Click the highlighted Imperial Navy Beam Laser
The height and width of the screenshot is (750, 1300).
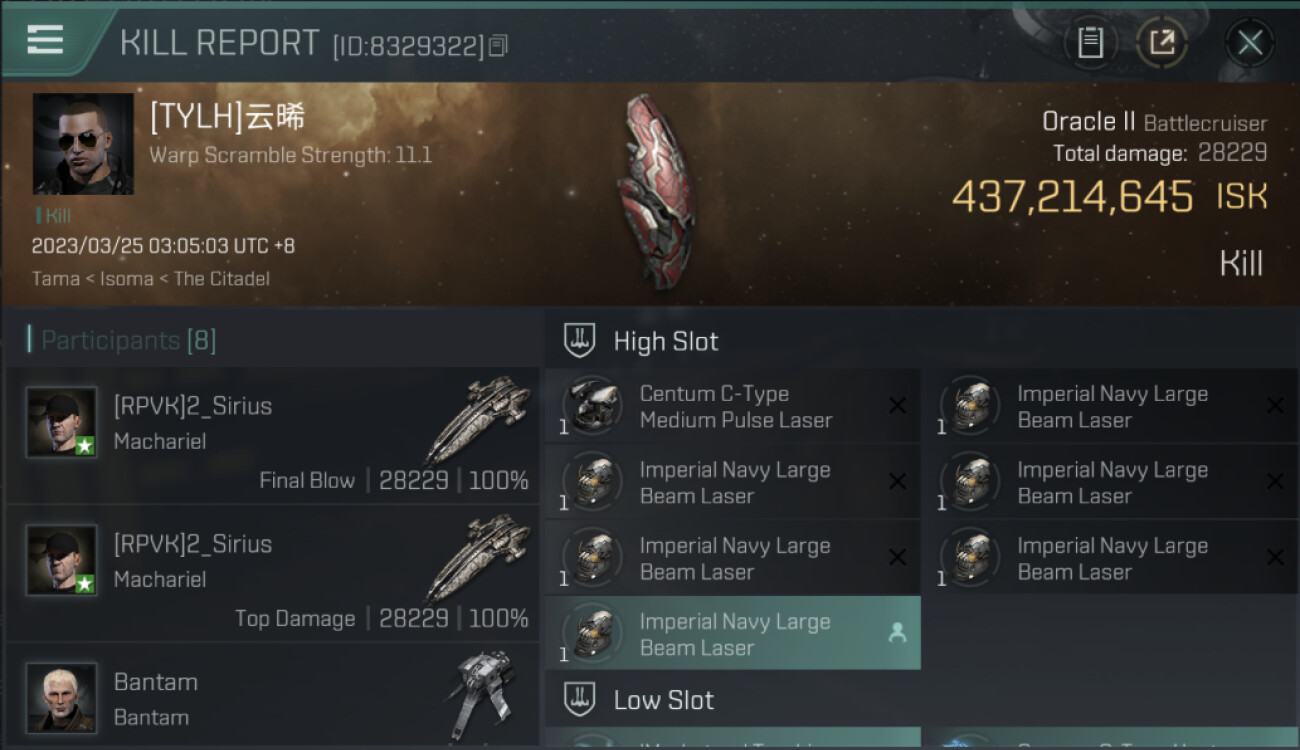point(733,634)
